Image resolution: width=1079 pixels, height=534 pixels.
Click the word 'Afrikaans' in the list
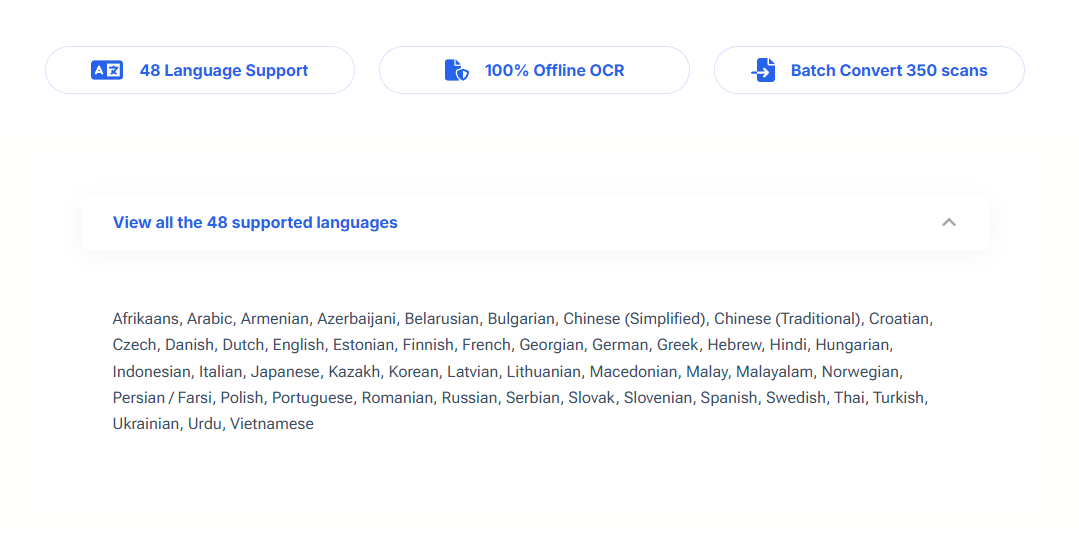click(146, 319)
